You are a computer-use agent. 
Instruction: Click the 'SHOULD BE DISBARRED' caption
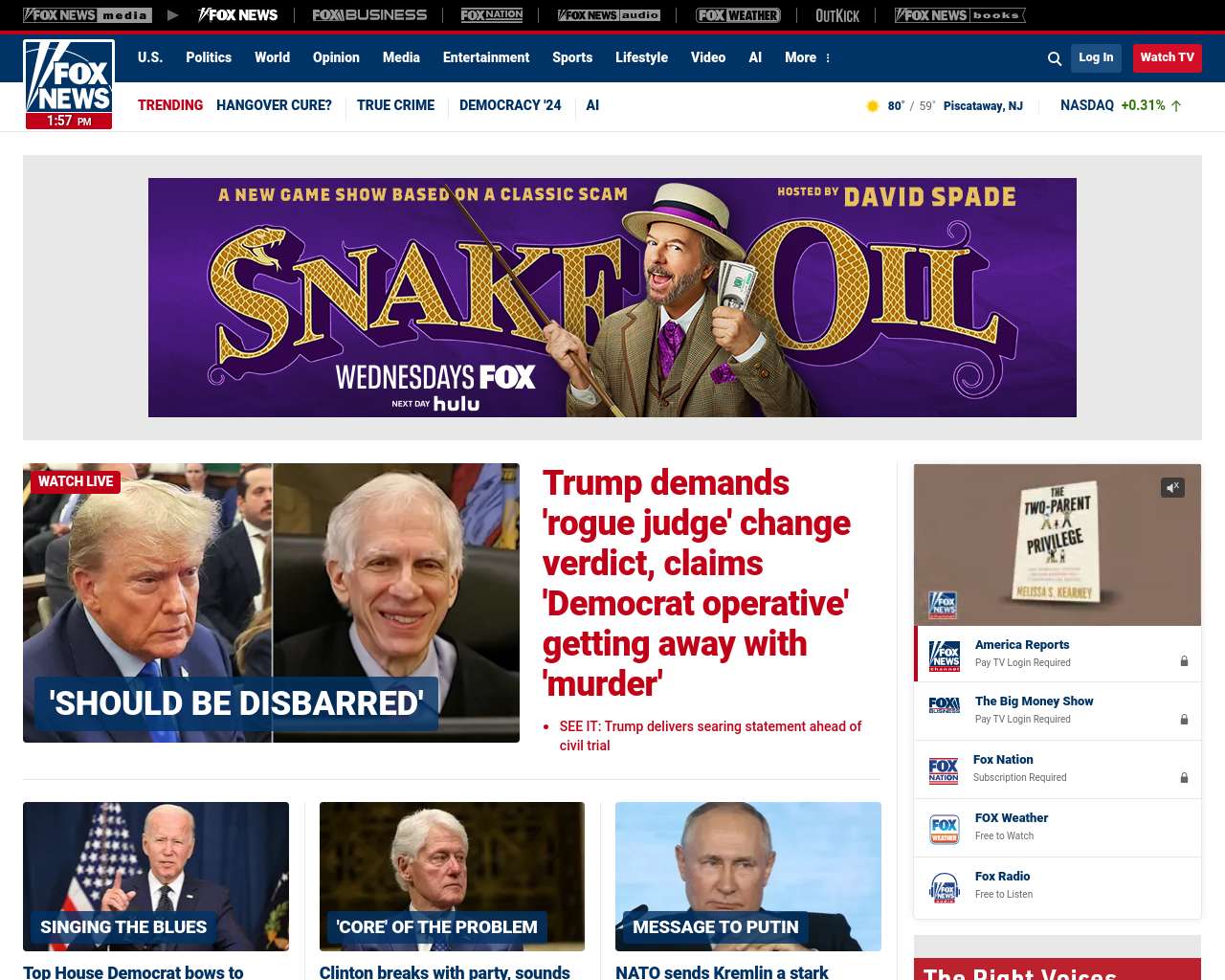pos(236,703)
